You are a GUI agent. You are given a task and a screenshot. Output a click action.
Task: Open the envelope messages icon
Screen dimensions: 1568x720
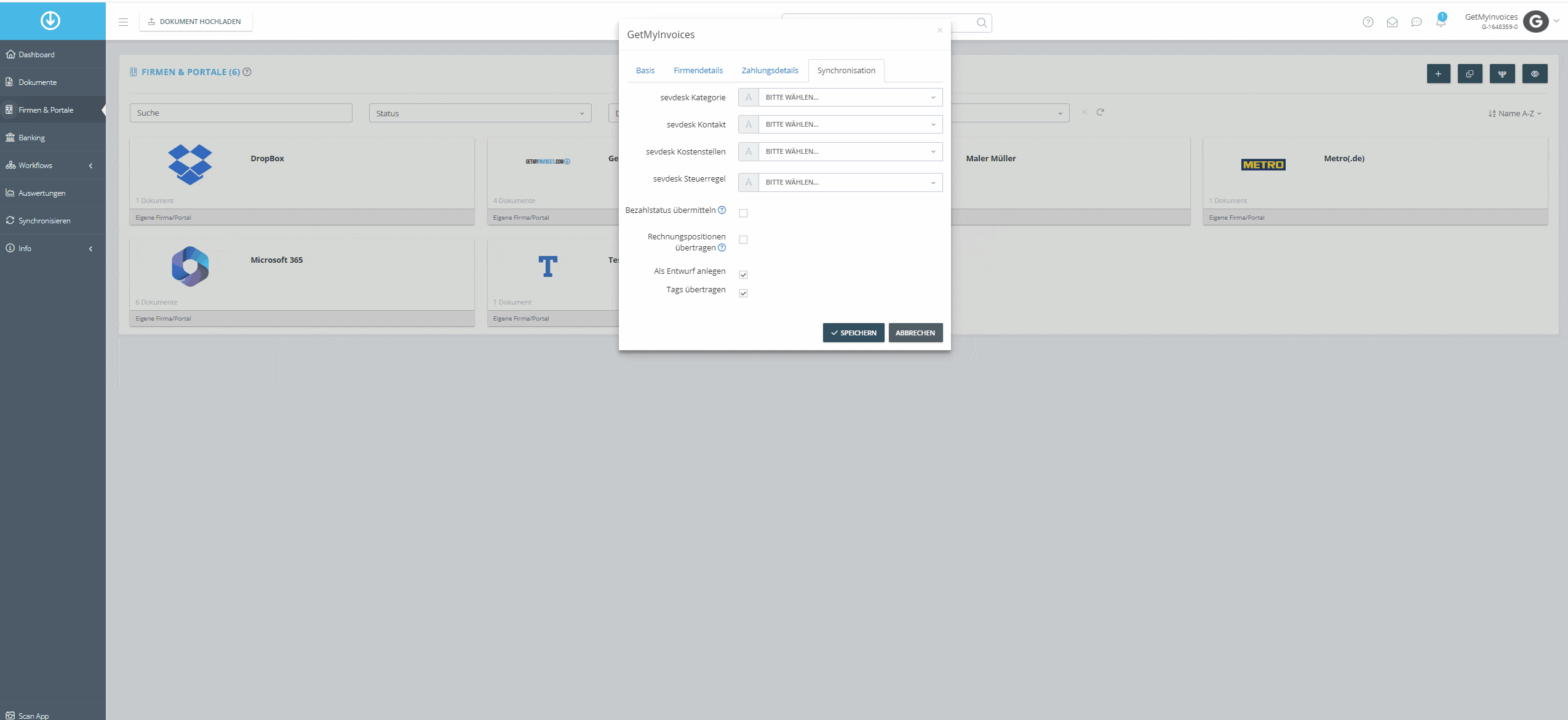coord(1392,22)
